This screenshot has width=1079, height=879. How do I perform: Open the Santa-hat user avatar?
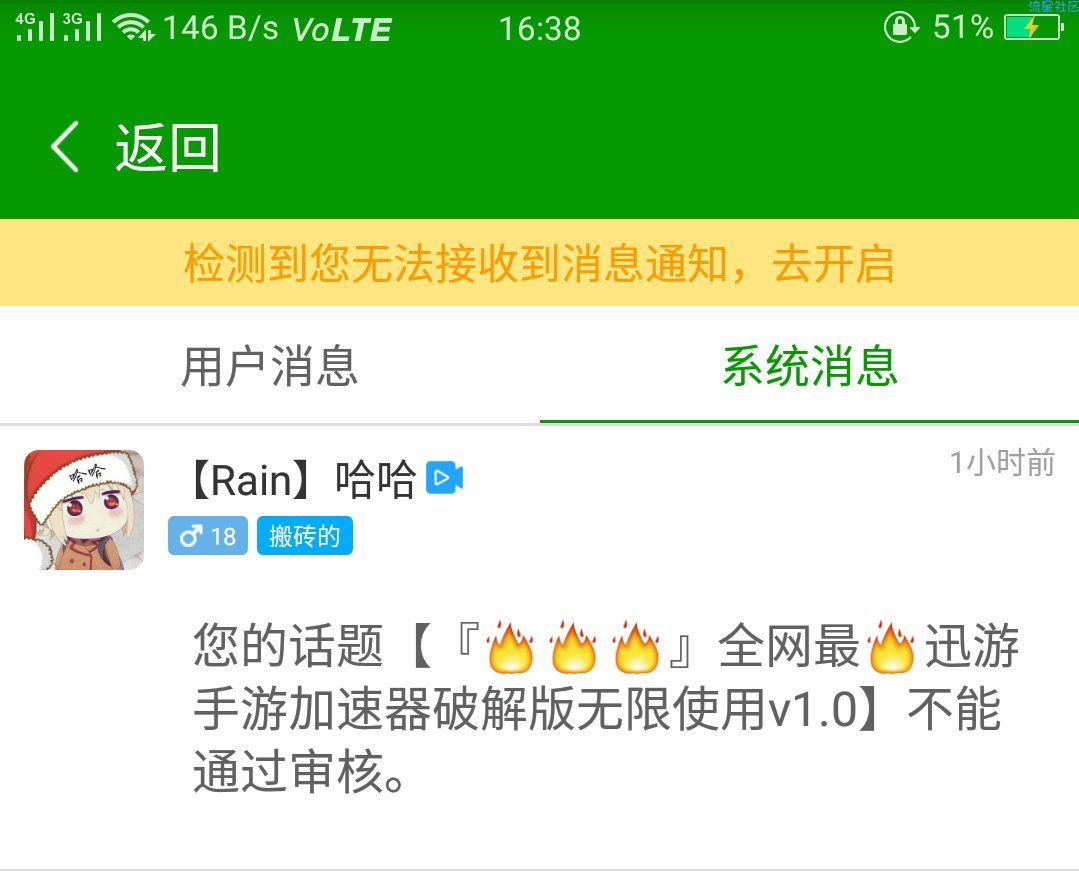[x=84, y=509]
